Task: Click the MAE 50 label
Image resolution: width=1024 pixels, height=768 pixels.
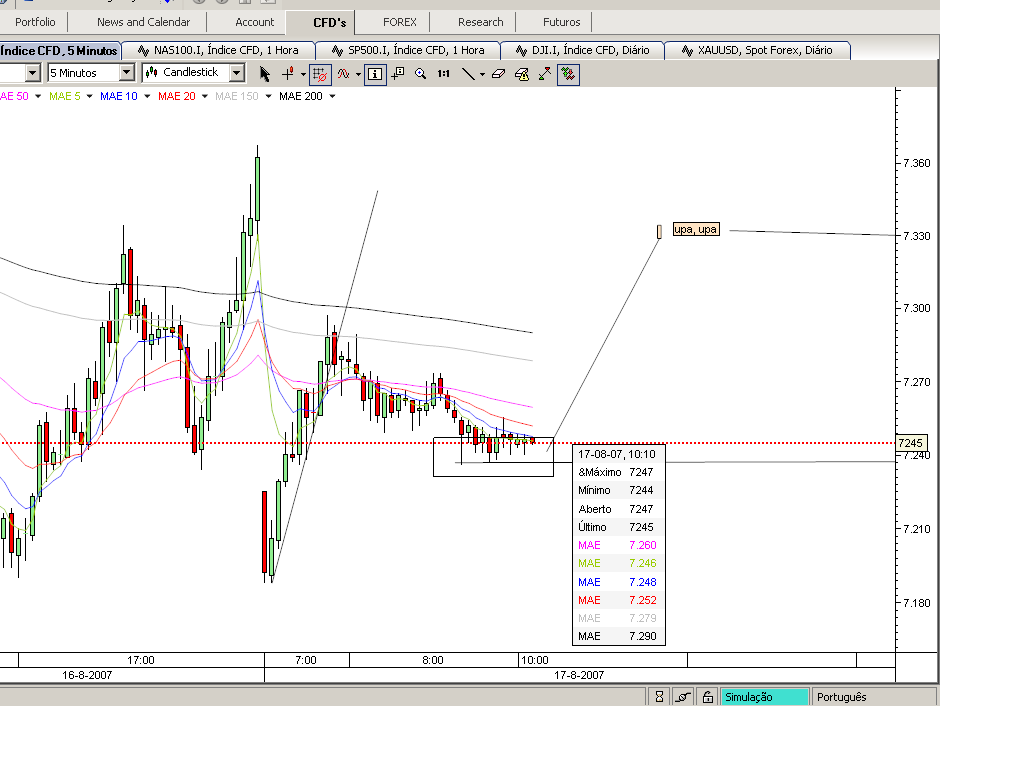Action: (x=14, y=97)
